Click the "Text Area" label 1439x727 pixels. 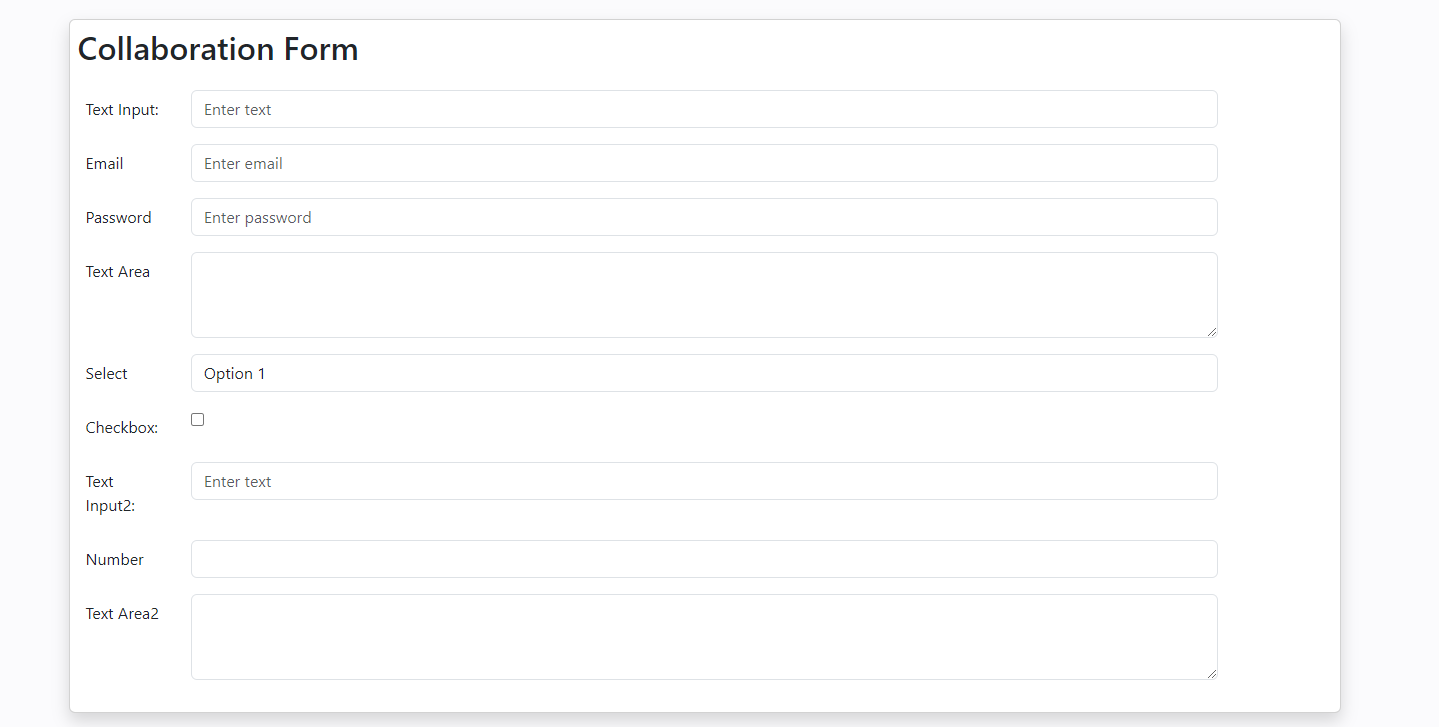118,272
